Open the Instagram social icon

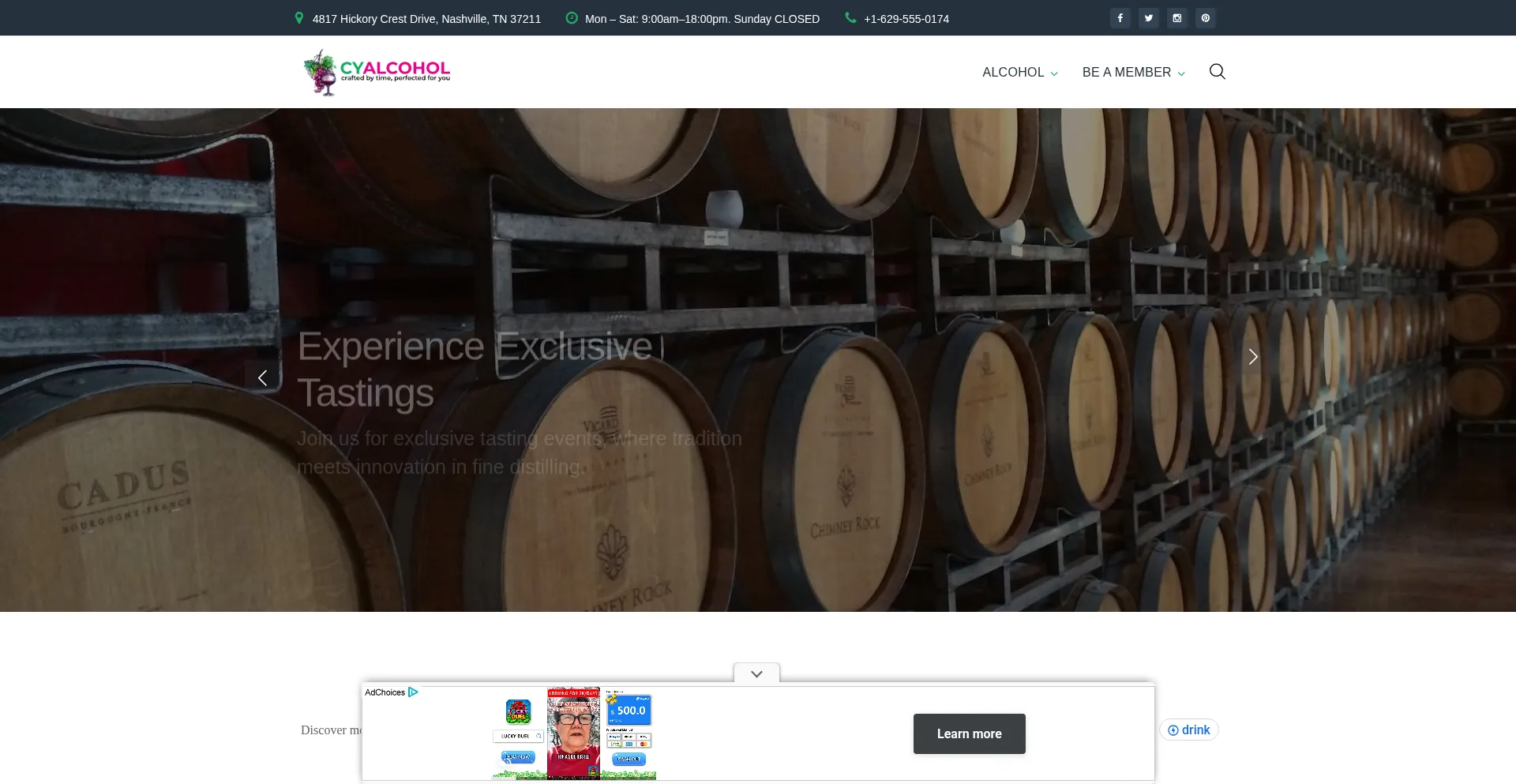pyautogui.click(x=1176, y=18)
